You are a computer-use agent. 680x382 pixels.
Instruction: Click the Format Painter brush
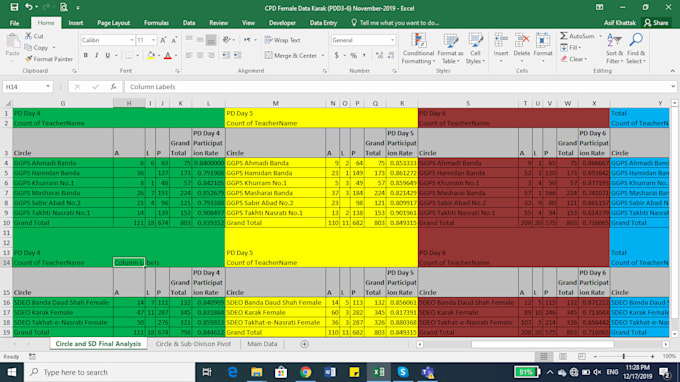pos(29,59)
